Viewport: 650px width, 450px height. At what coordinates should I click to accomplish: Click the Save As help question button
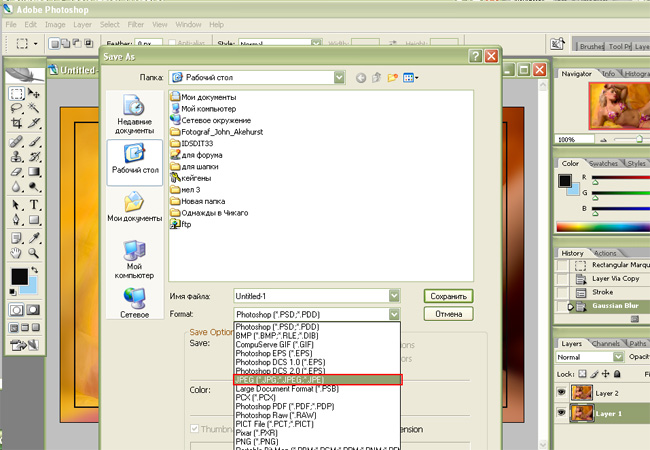point(475,56)
